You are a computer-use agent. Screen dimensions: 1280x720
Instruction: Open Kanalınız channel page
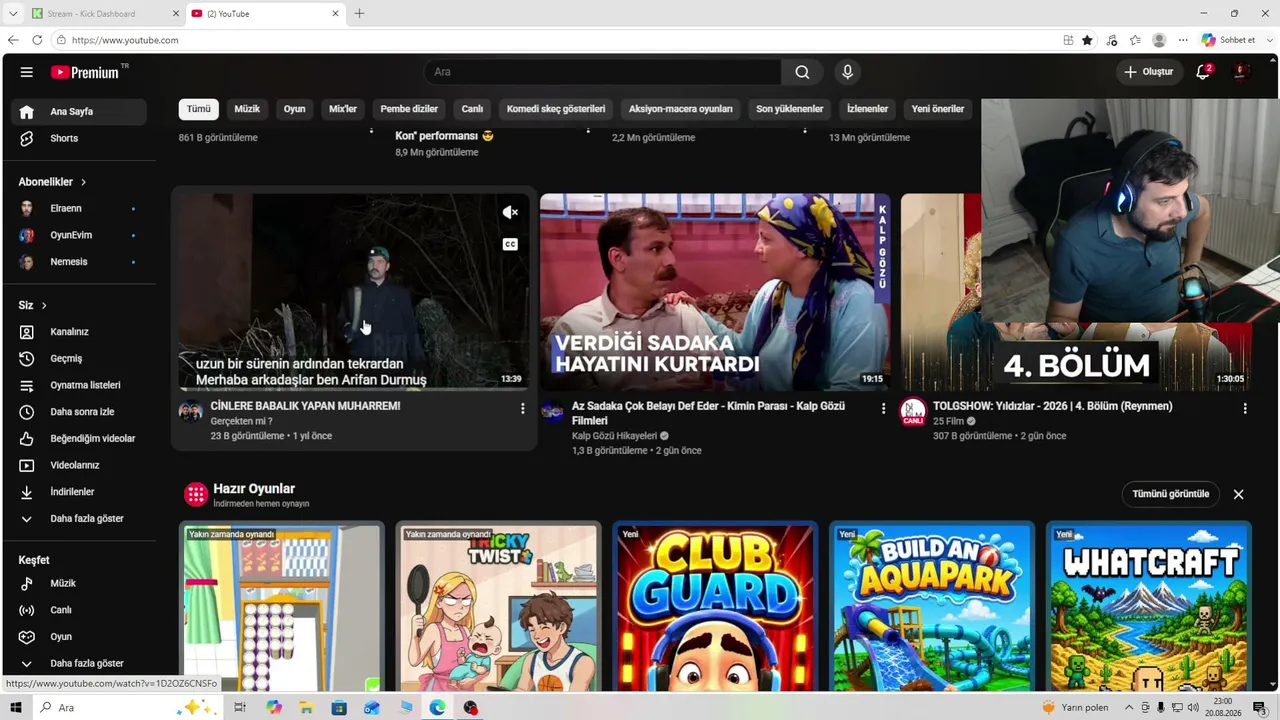pos(78,332)
